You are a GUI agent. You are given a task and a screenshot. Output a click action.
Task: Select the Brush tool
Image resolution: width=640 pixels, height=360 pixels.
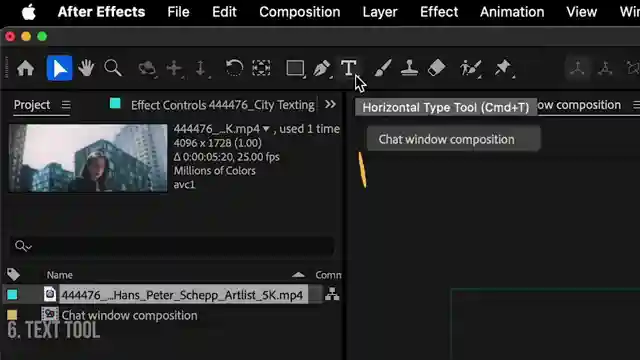pyautogui.click(x=383, y=68)
